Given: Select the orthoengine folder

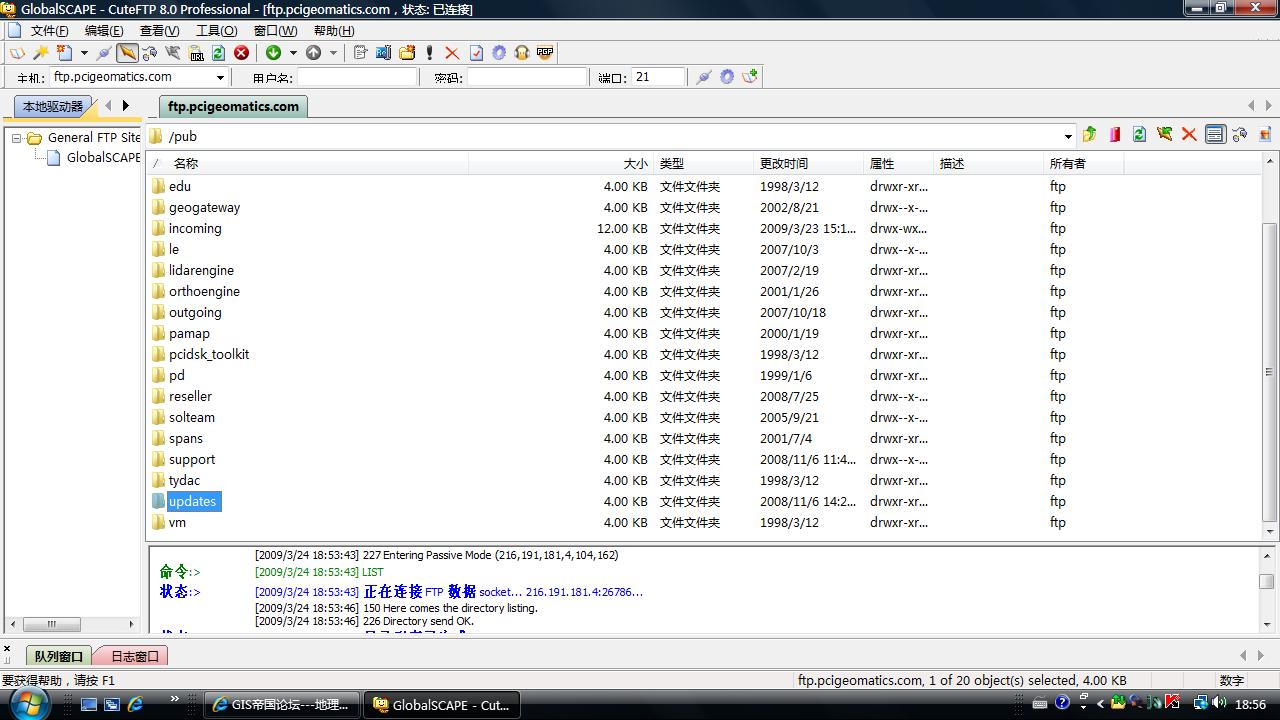Looking at the screenshot, I should 204,291.
